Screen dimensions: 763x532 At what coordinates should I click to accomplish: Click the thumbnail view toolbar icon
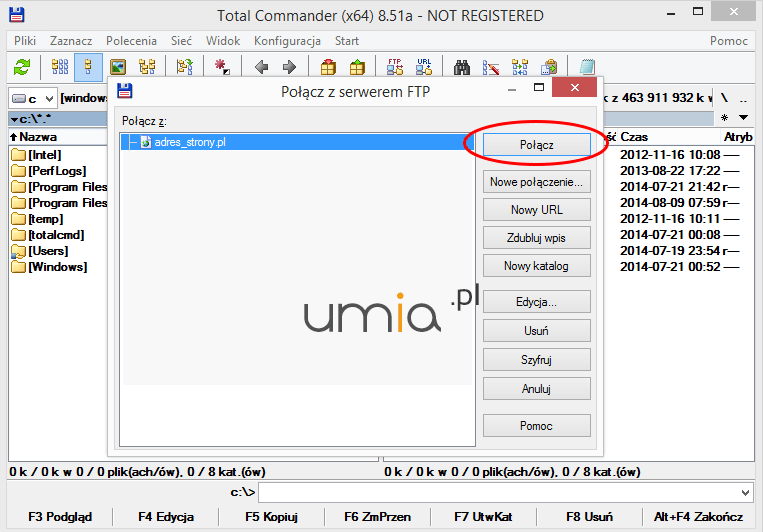pyautogui.click(x=118, y=67)
